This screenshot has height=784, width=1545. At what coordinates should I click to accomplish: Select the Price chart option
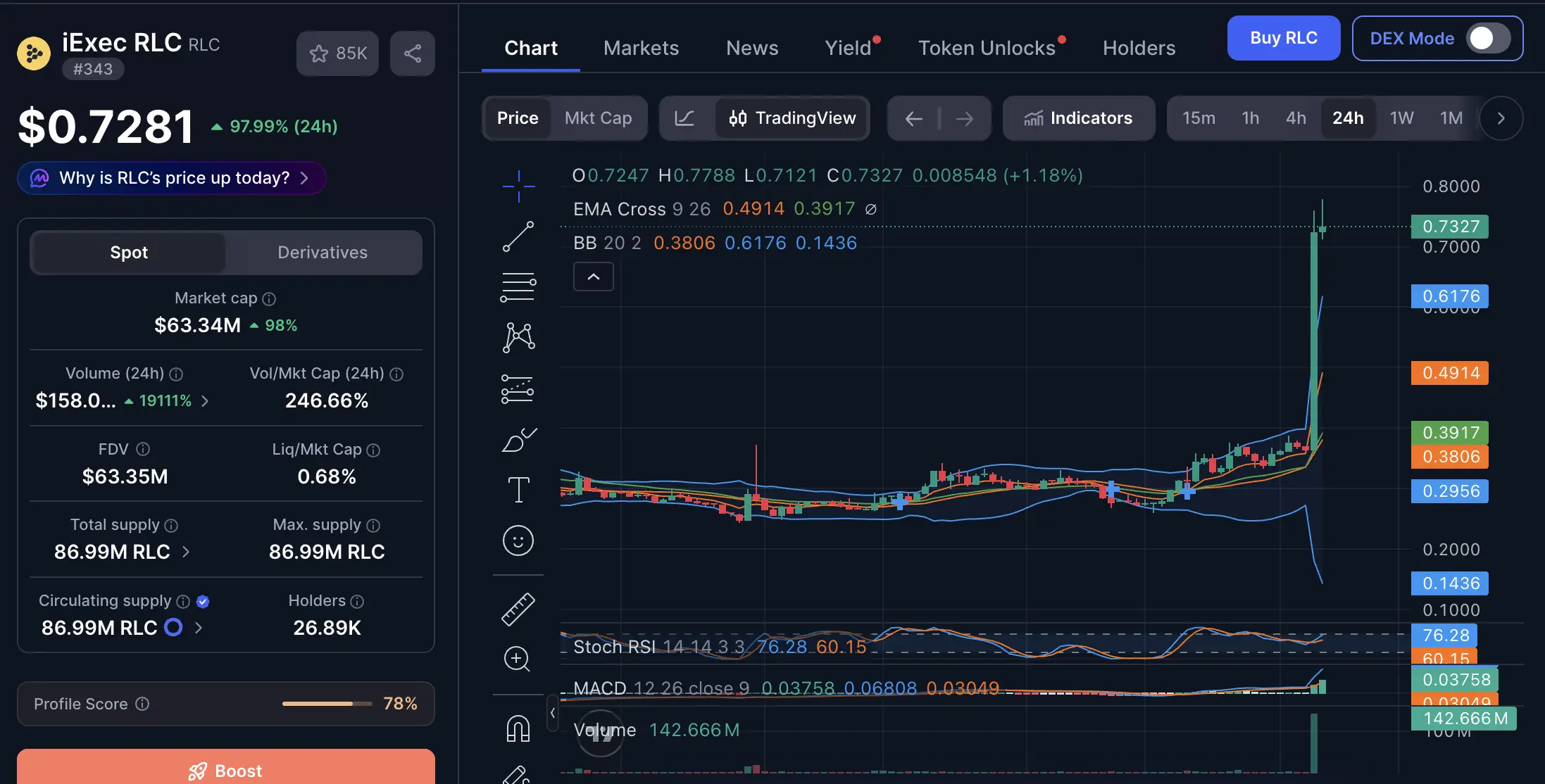point(518,118)
